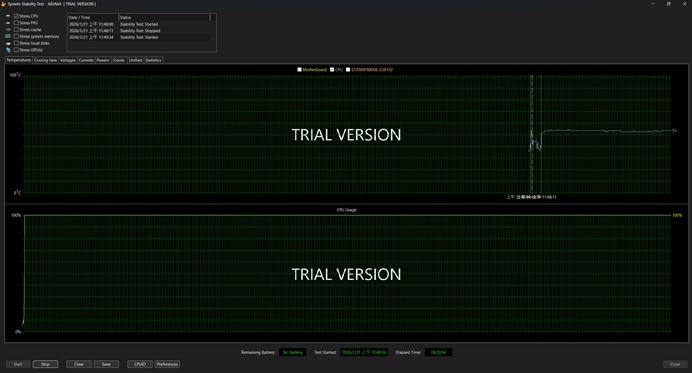
Task: Select log row with time 11:49:34
Action: [139, 38]
